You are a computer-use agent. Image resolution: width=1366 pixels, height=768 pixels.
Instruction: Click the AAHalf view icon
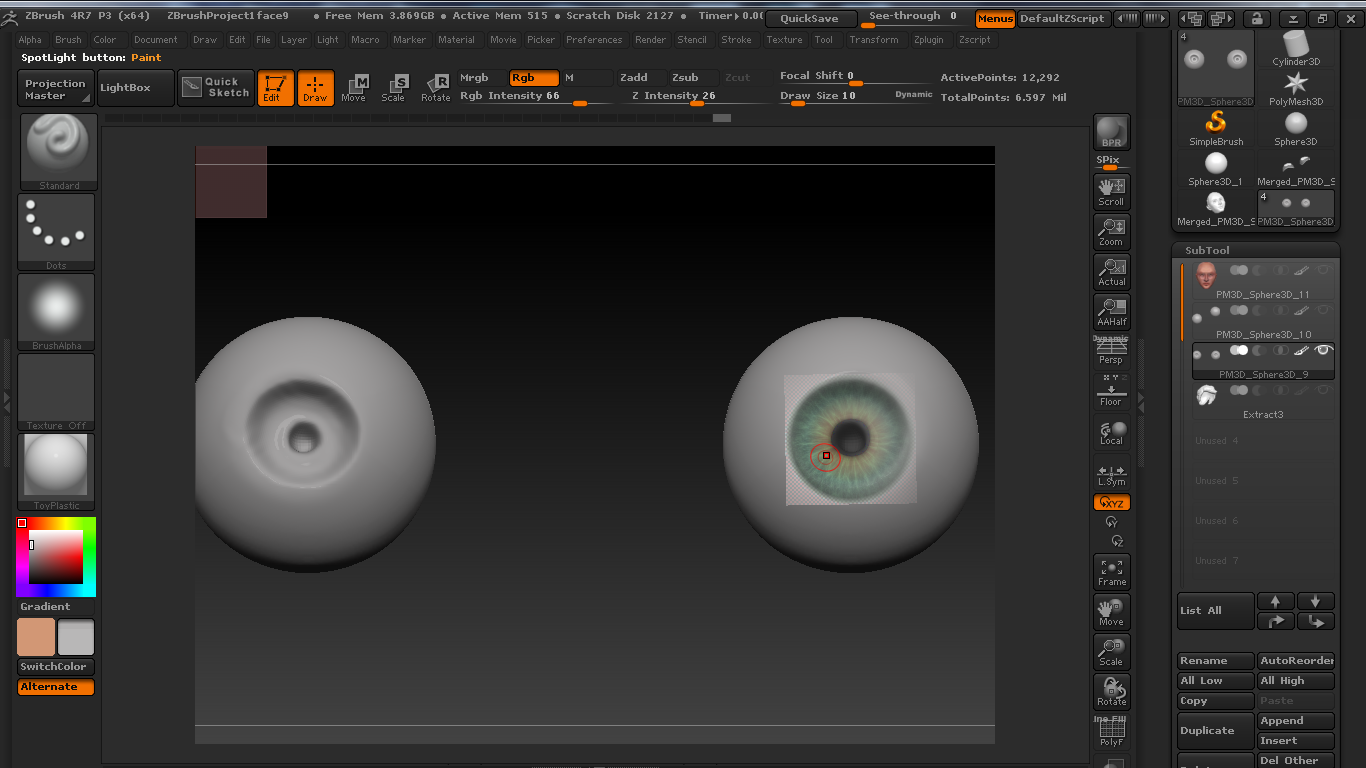pos(1111,311)
